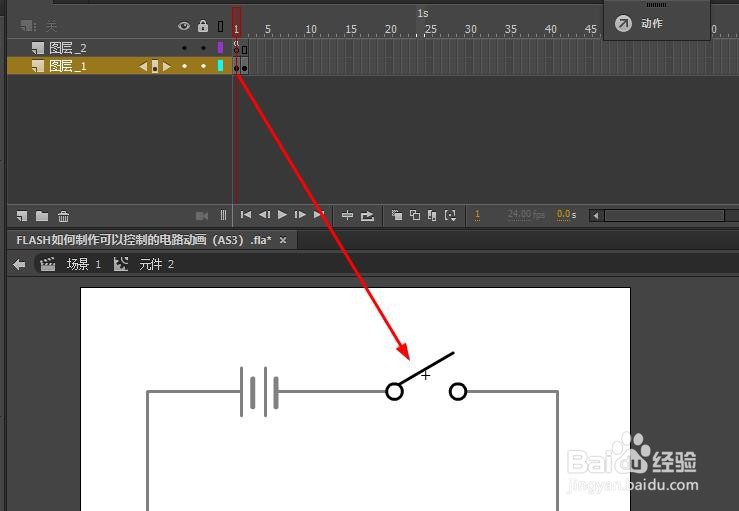Go to first frame button
Viewport: 739px width, 511px height.
click(x=246, y=214)
